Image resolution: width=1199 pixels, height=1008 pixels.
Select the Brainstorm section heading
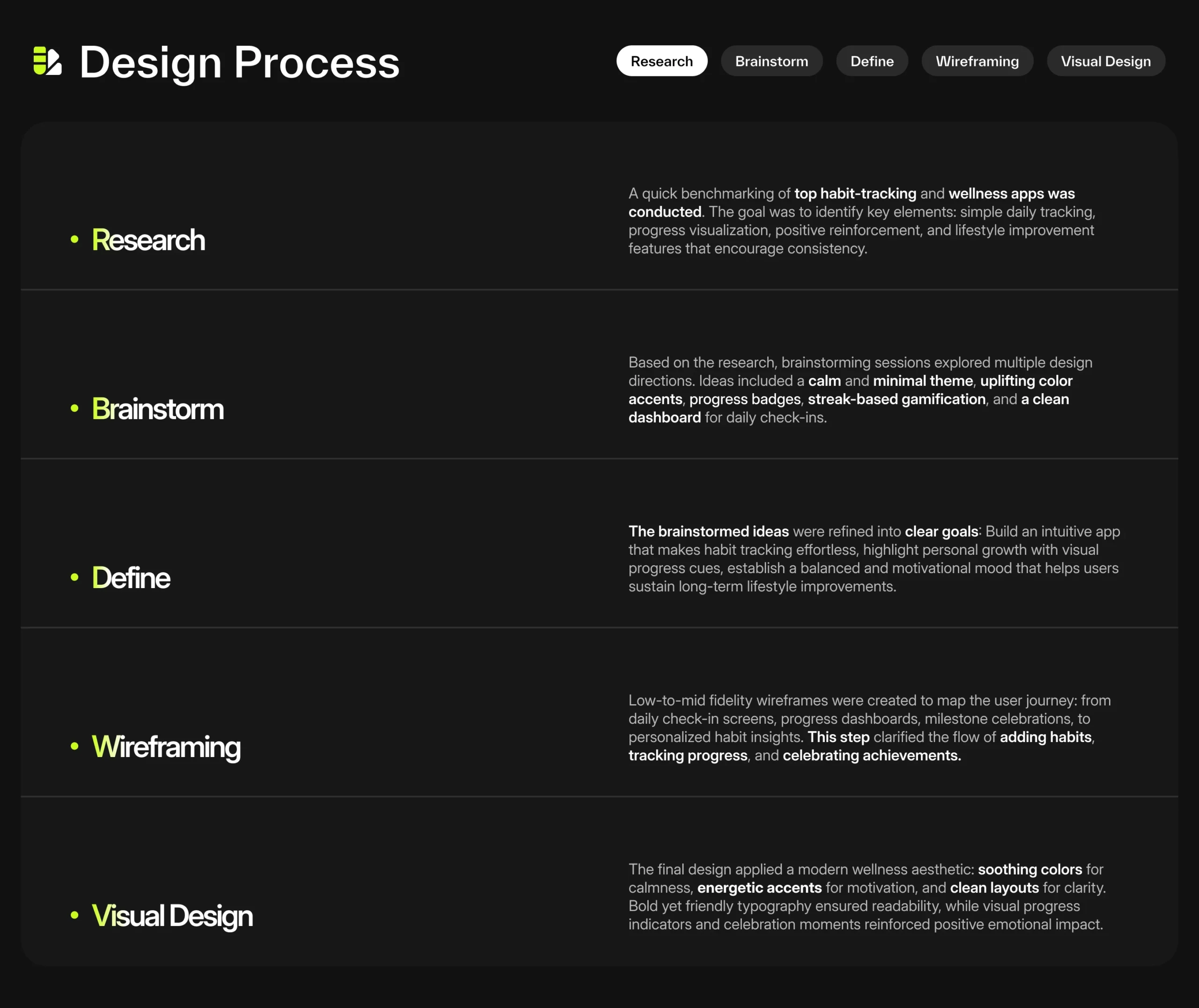point(158,409)
